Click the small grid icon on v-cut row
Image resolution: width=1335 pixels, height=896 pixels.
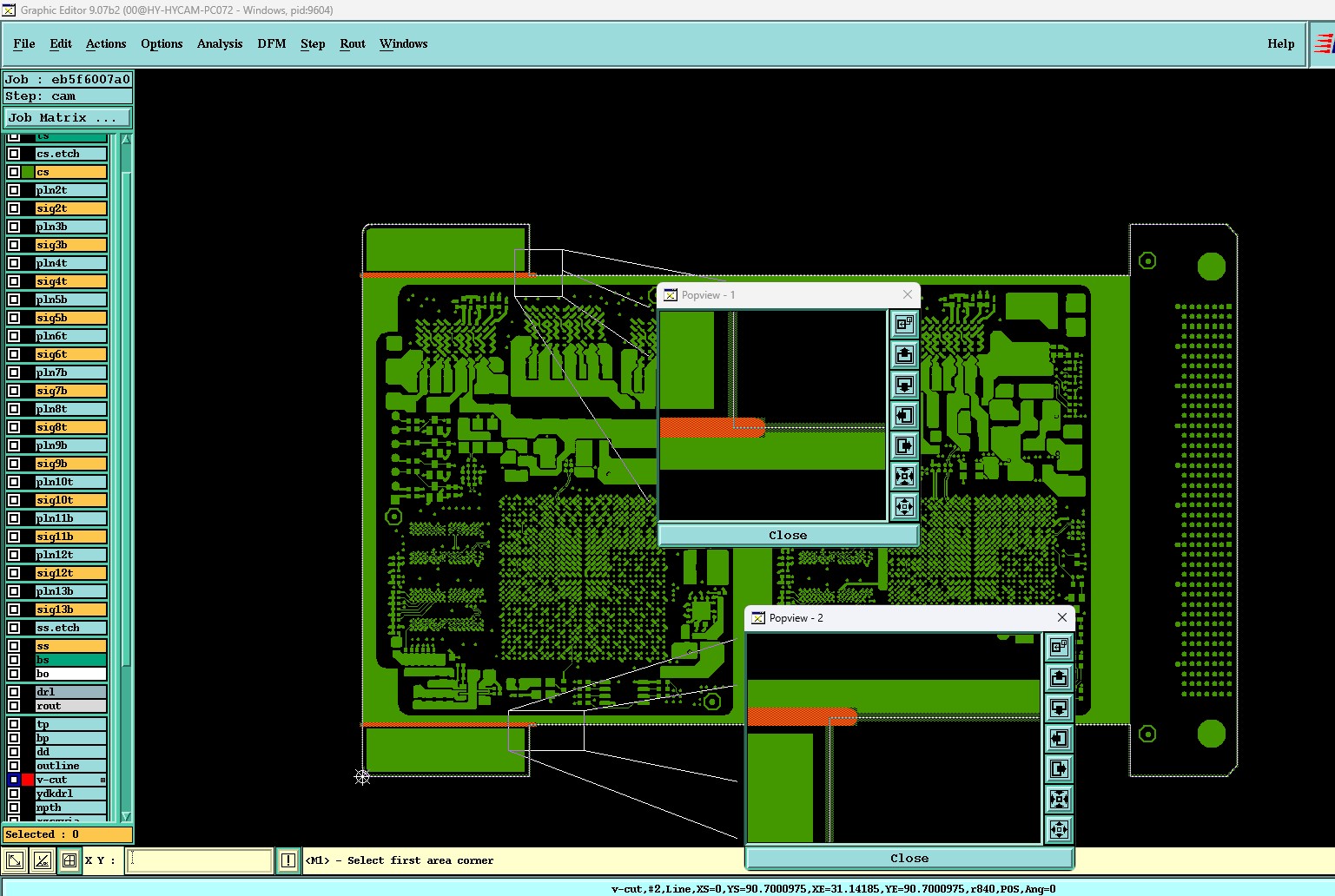click(x=102, y=780)
